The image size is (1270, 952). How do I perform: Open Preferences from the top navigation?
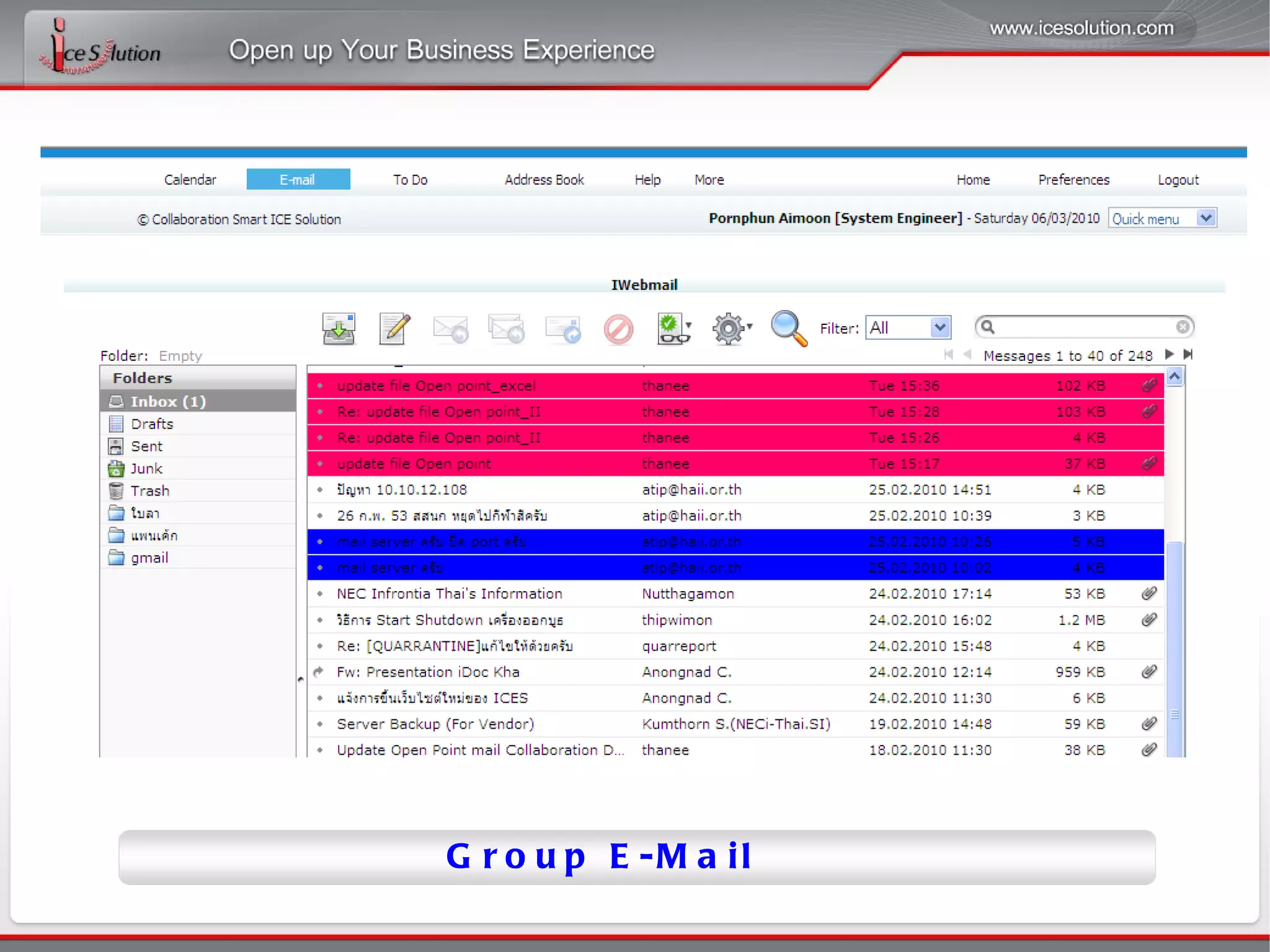(x=1073, y=180)
